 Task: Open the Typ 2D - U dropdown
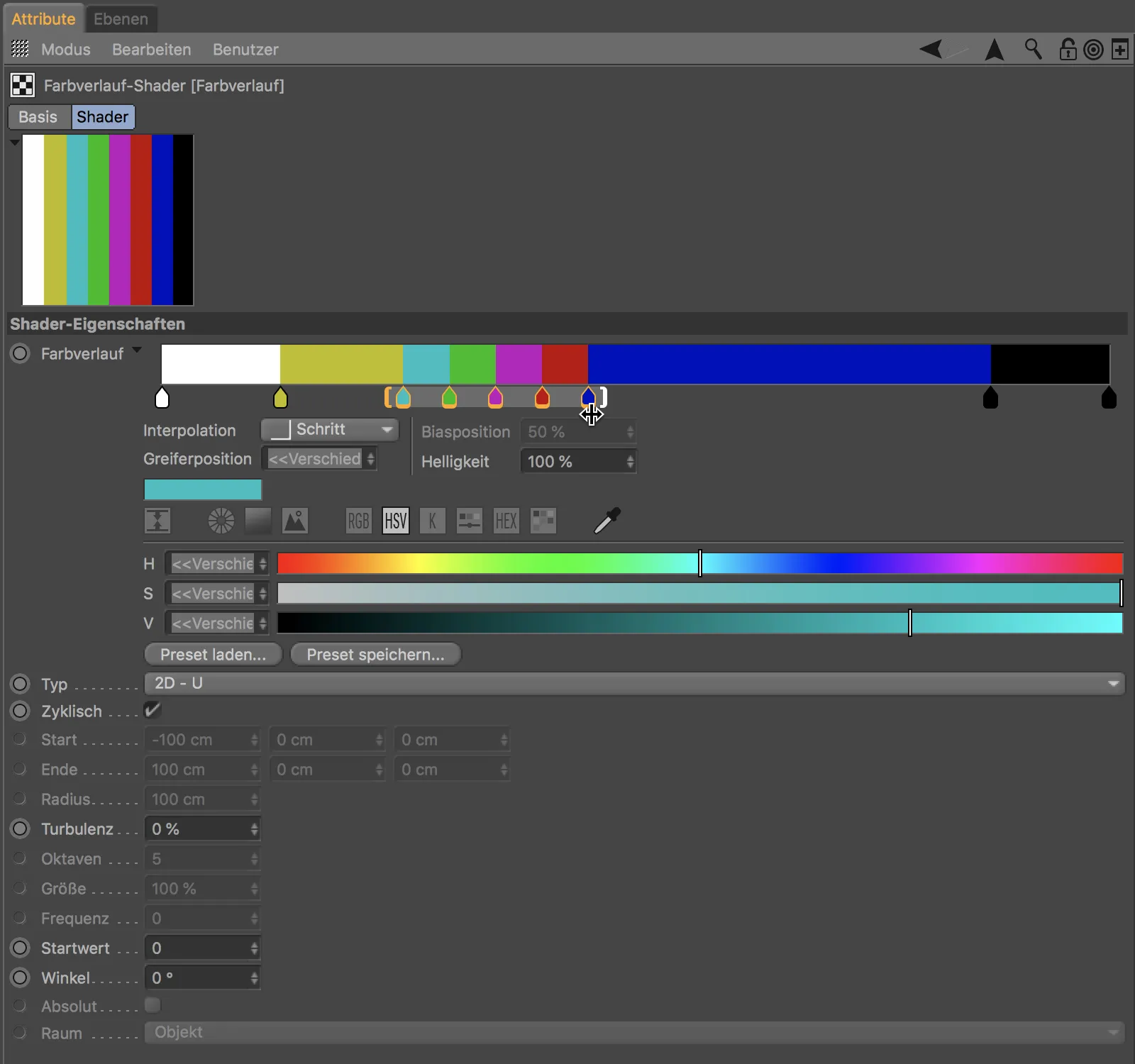coord(634,683)
